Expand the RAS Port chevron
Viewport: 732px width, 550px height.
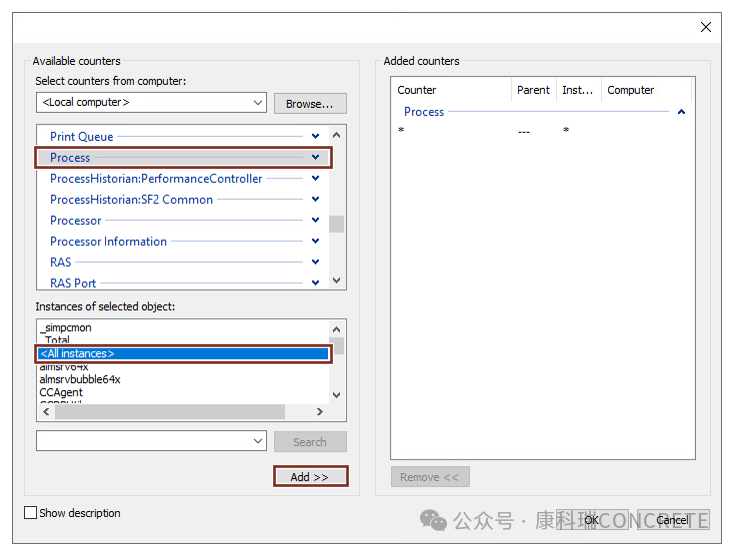pos(315,283)
